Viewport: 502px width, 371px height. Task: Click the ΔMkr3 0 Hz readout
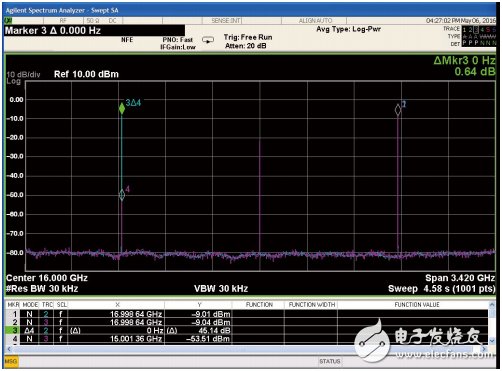464,60
